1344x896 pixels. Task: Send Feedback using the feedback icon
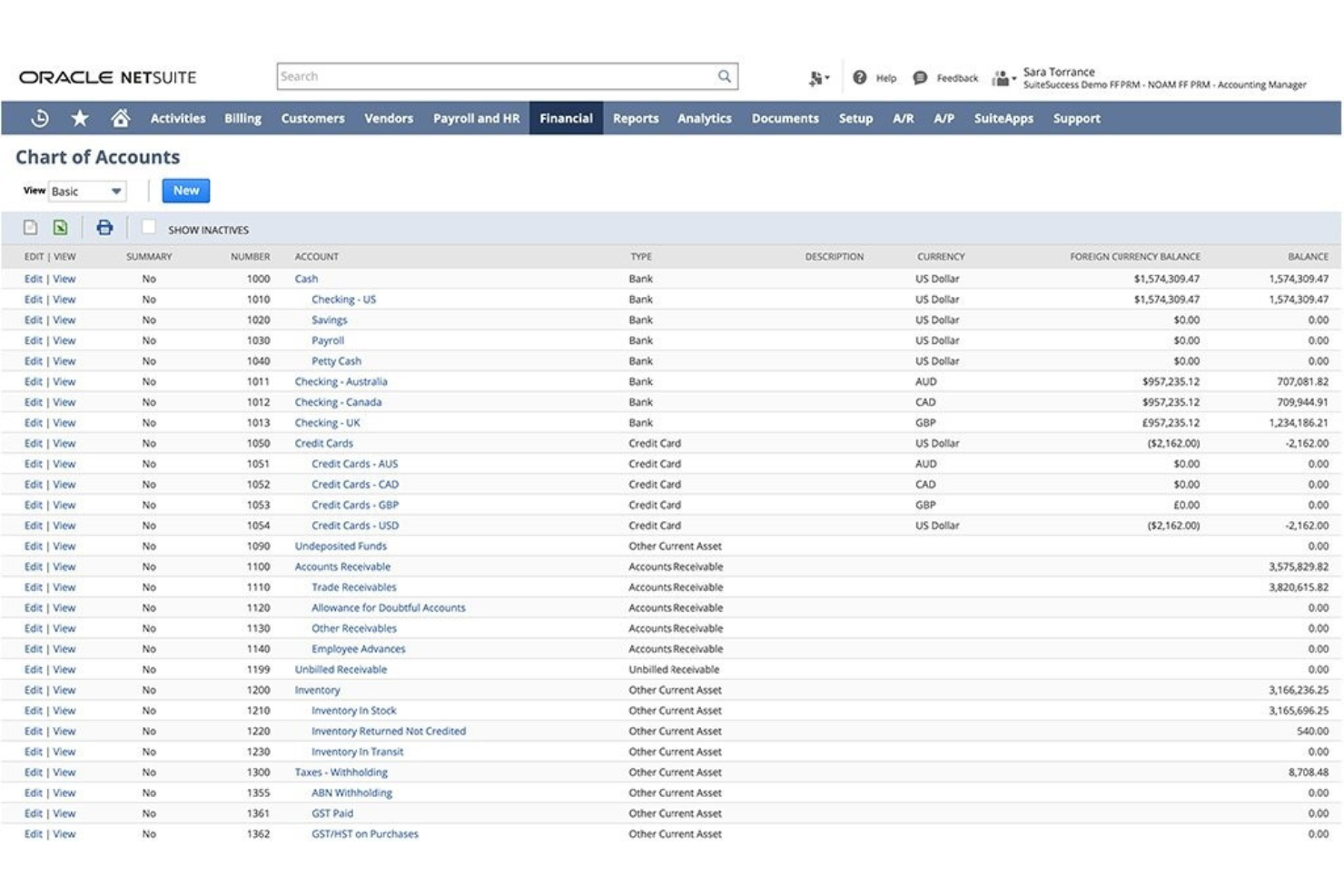coord(919,77)
